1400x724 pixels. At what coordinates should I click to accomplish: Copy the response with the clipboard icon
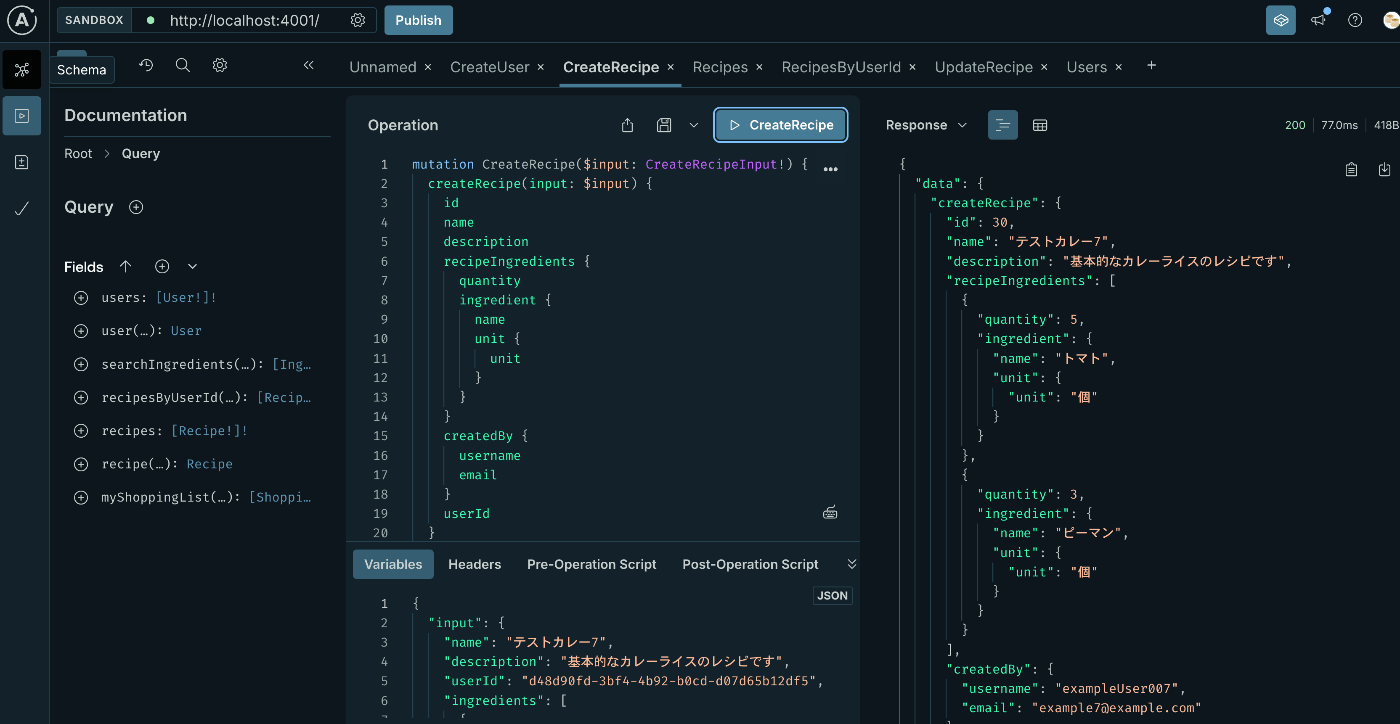pos(1351,169)
